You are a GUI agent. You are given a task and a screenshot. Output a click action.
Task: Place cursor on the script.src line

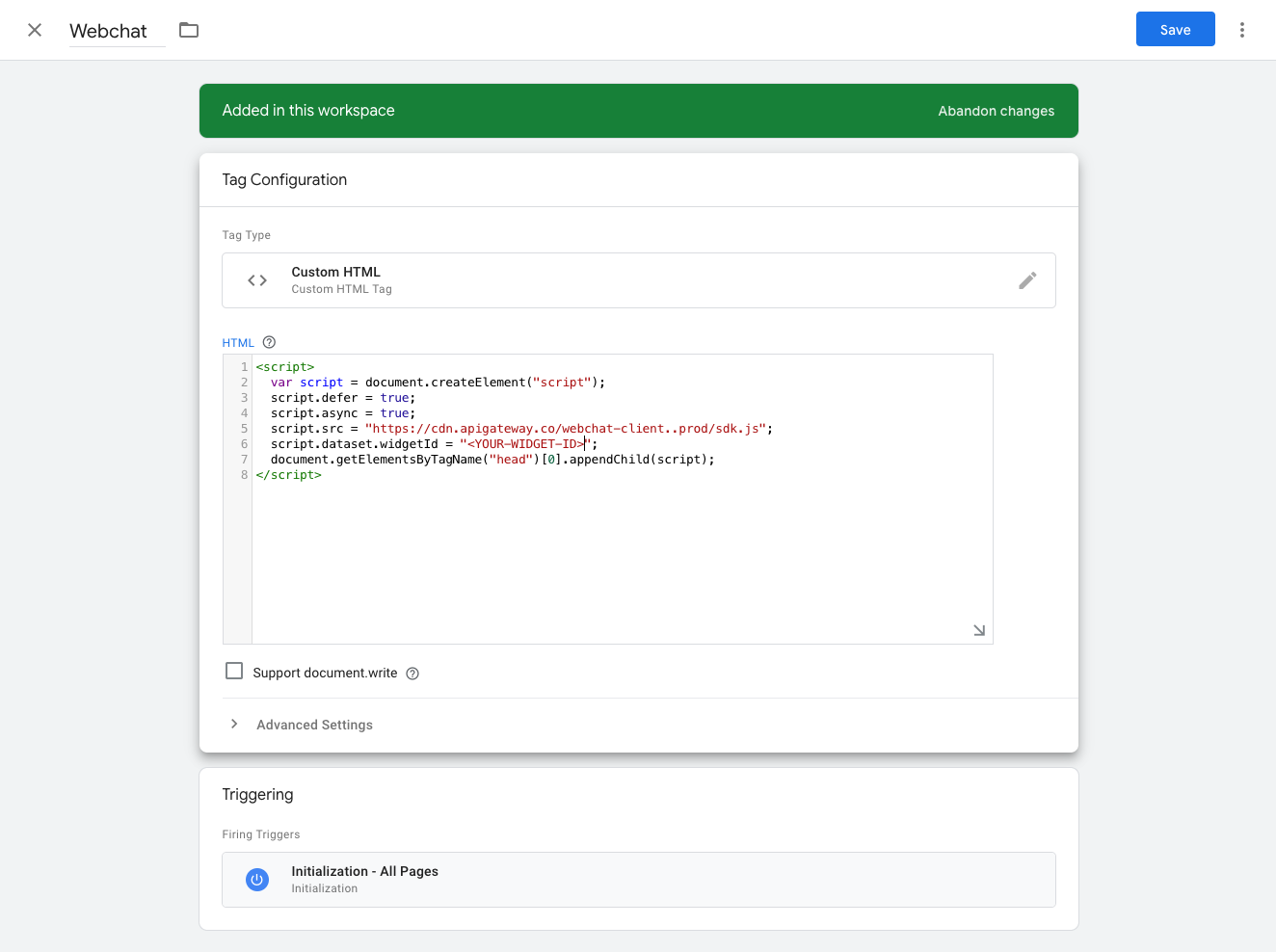[511, 428]
